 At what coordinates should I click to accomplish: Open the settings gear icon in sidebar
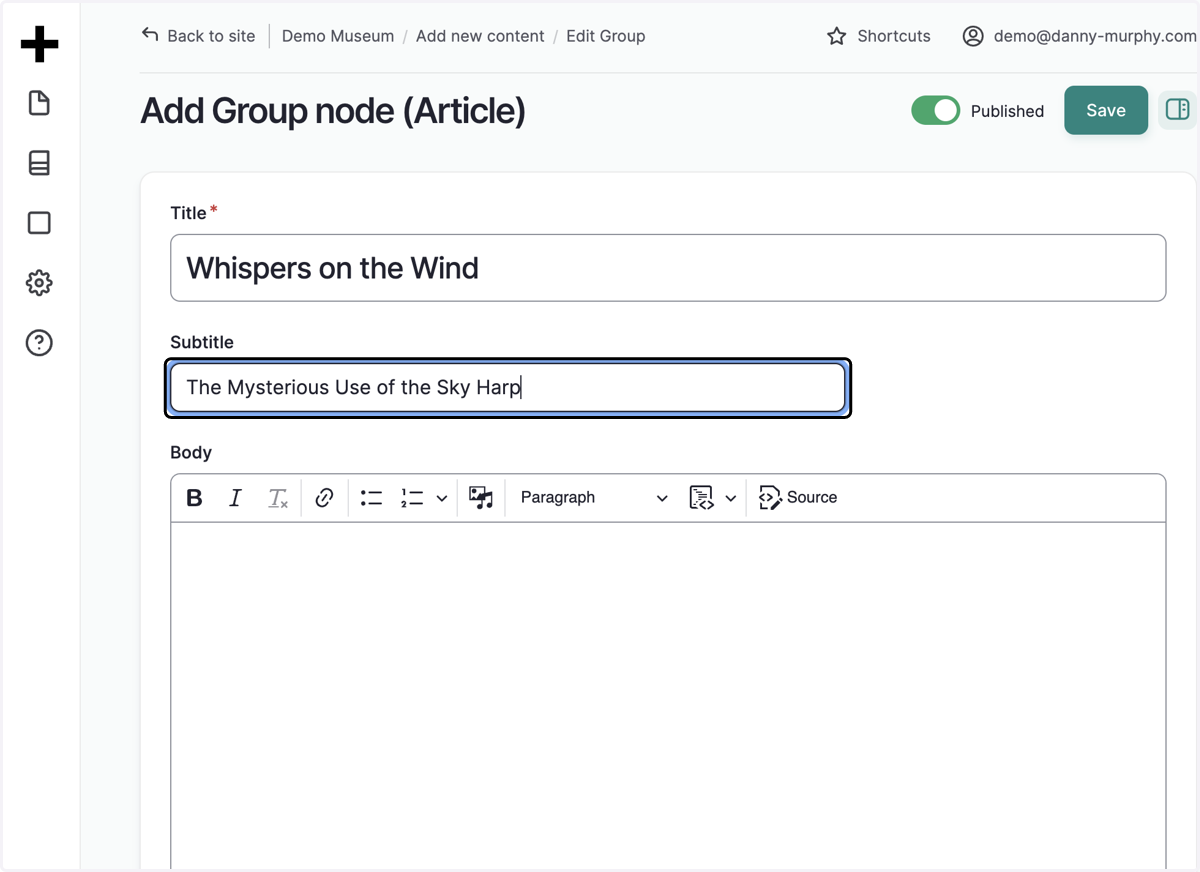[x=39, y=283]
